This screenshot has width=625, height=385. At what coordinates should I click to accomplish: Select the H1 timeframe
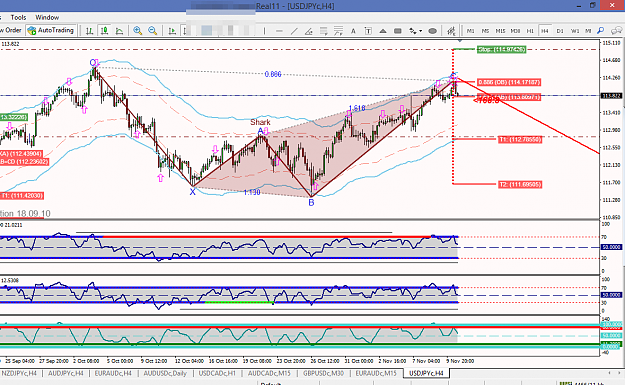point(530,31)
